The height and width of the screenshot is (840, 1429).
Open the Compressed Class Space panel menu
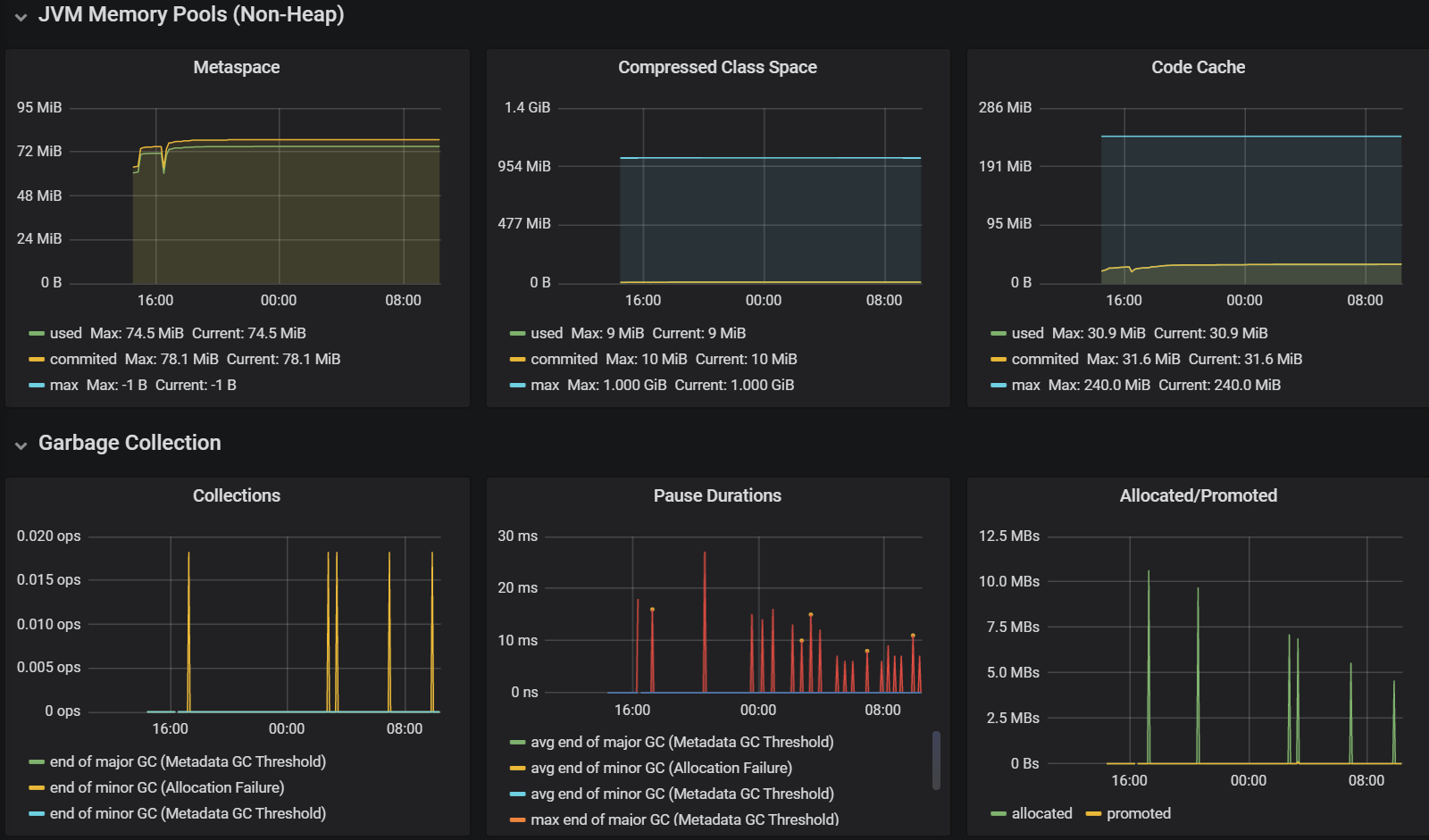717,67
